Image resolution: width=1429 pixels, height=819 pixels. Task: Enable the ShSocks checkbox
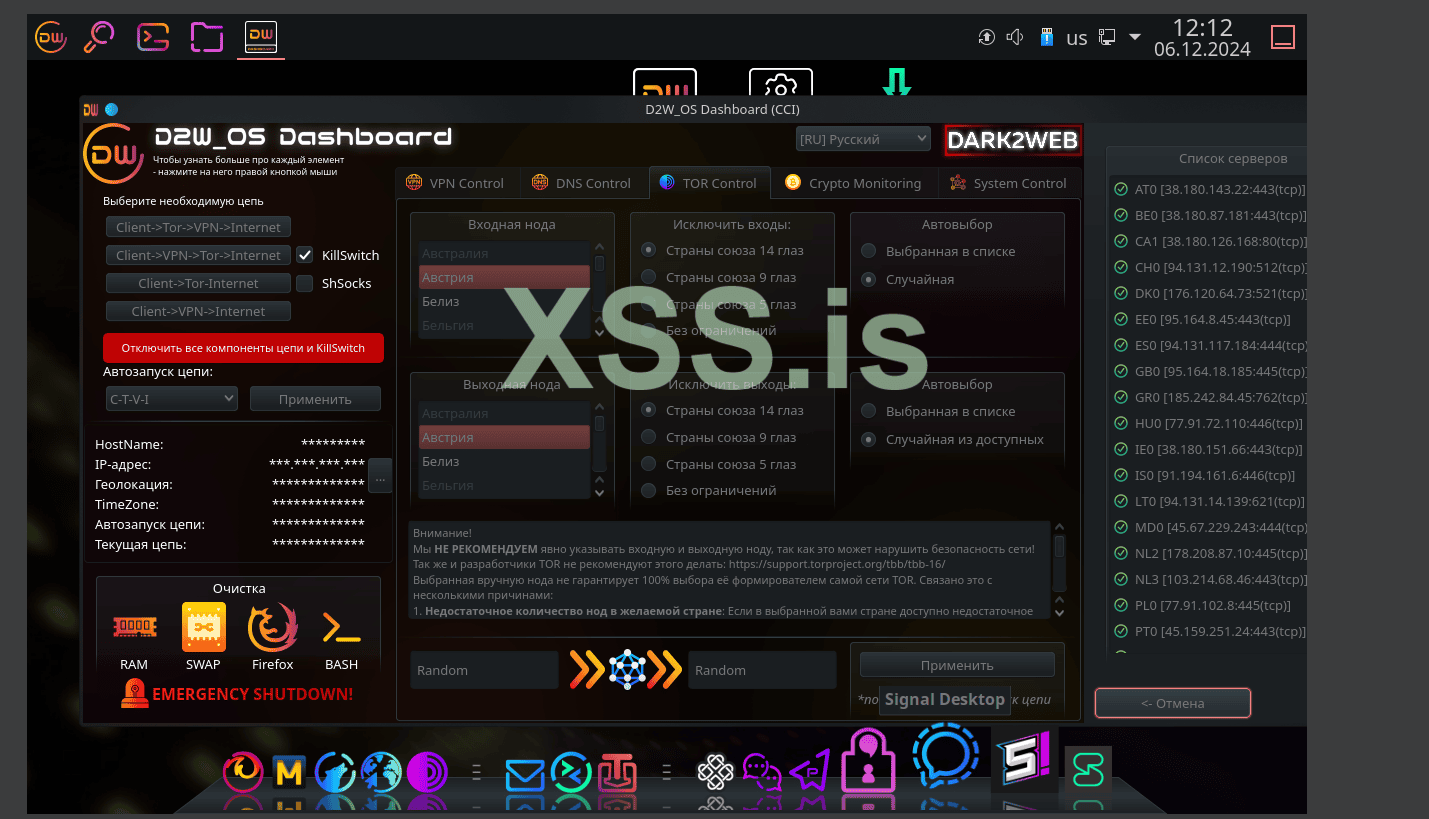pos(305,283)
